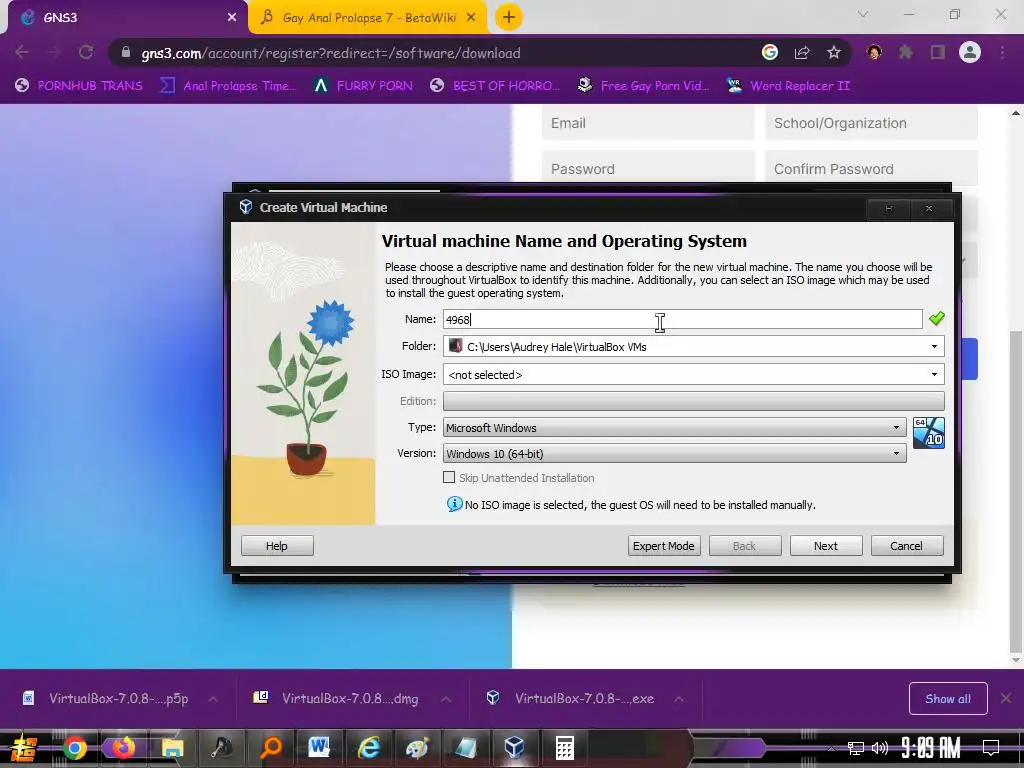Expand options for VirtualBox-7.0.8 dmg download
Screen dimensions: 1024x768
(446, 699)
